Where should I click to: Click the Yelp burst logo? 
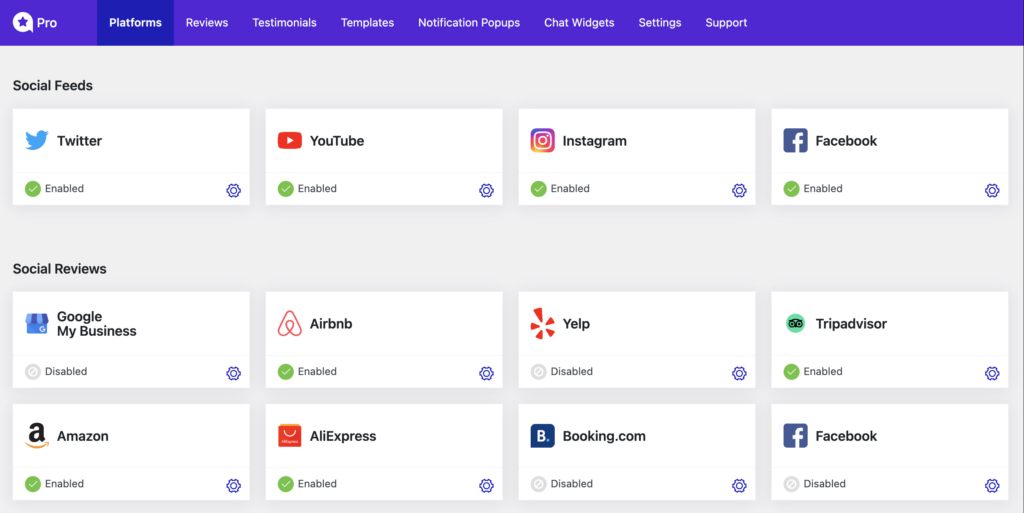[x=542, y=324]
